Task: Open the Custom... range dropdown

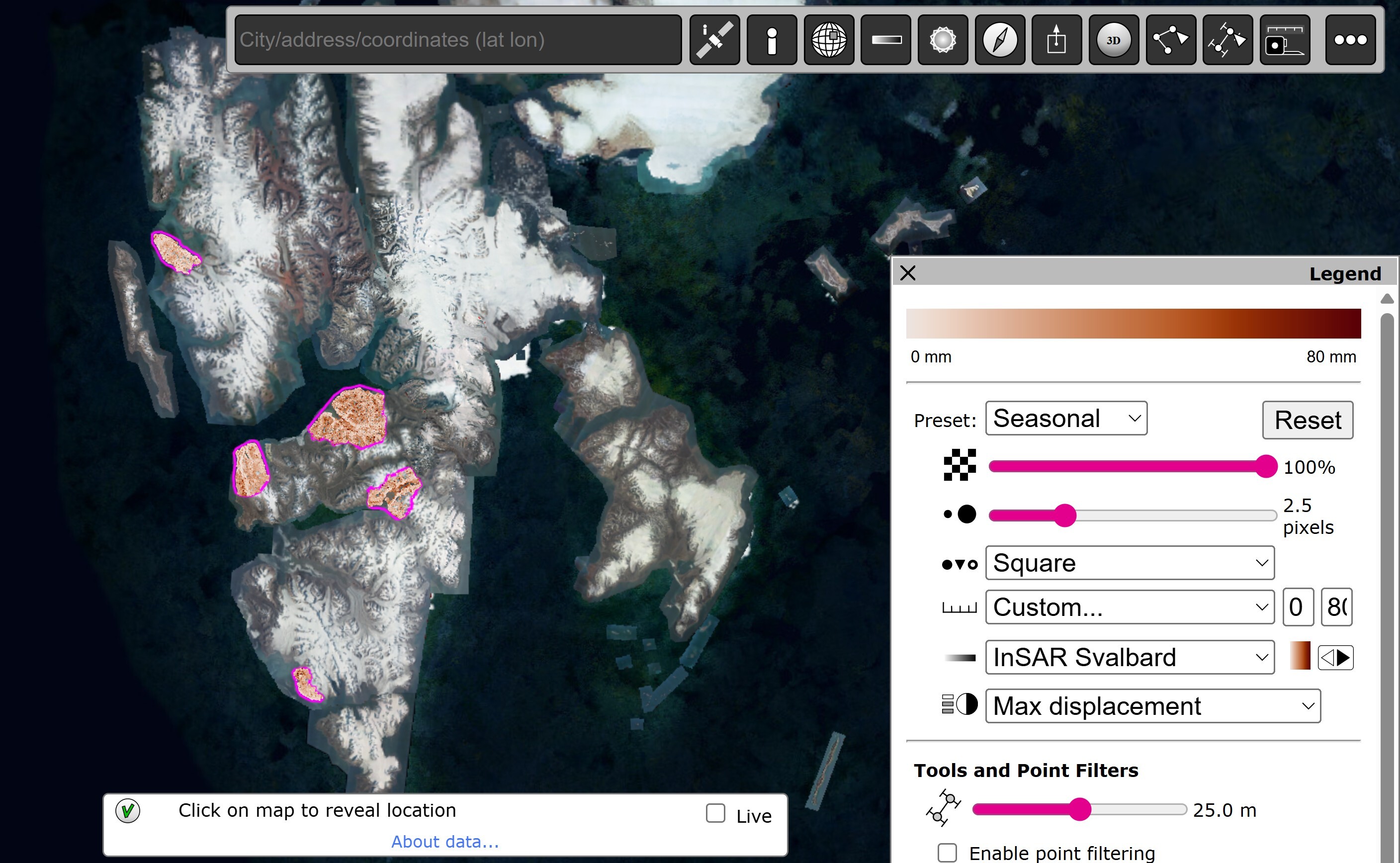Action: pos(1130,607)
